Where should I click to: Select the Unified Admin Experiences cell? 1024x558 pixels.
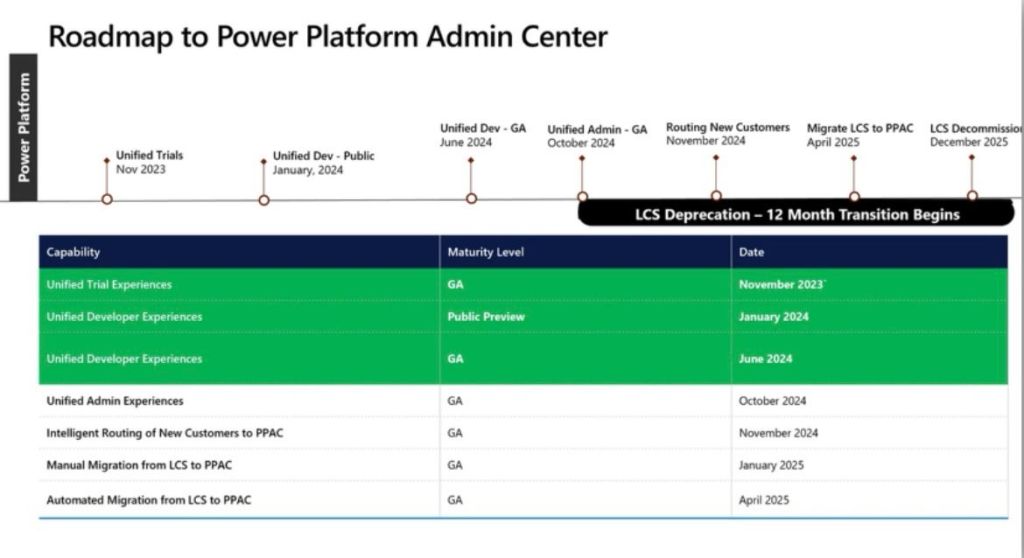pyautogui.click(x=239, y=401)
